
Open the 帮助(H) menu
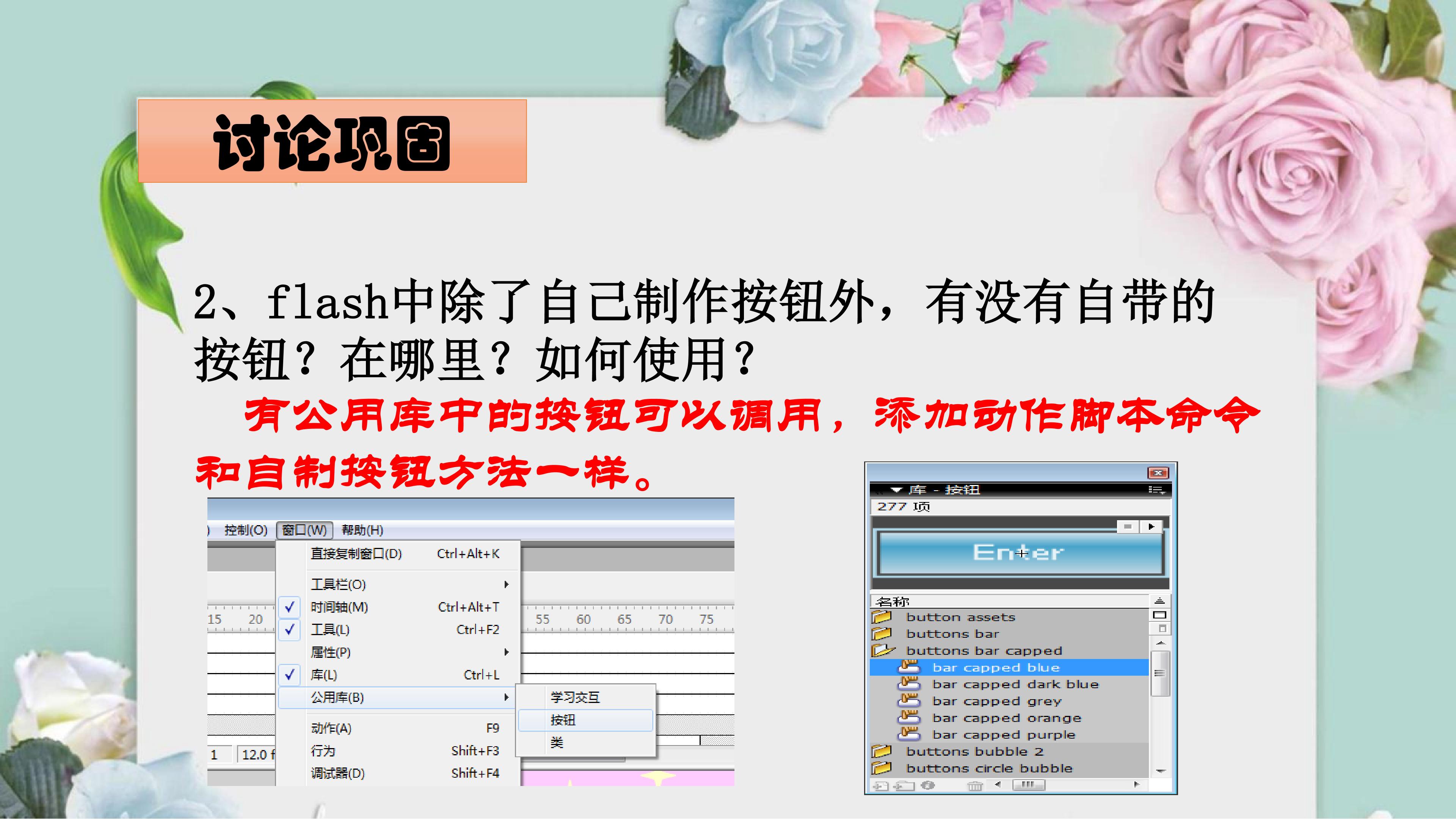coord(362,530)
